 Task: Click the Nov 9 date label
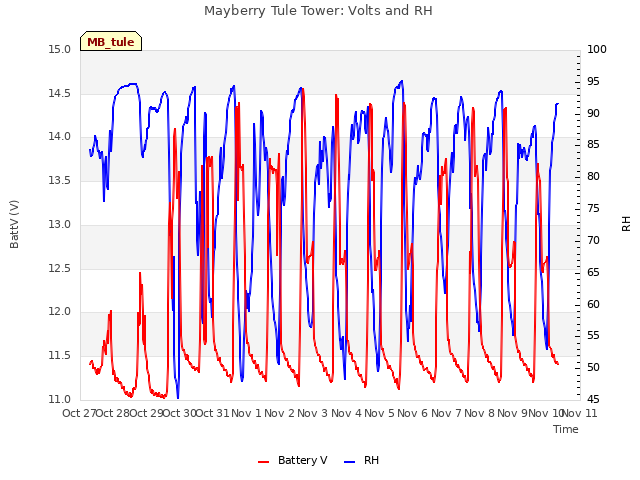click(x=513, y=413)
